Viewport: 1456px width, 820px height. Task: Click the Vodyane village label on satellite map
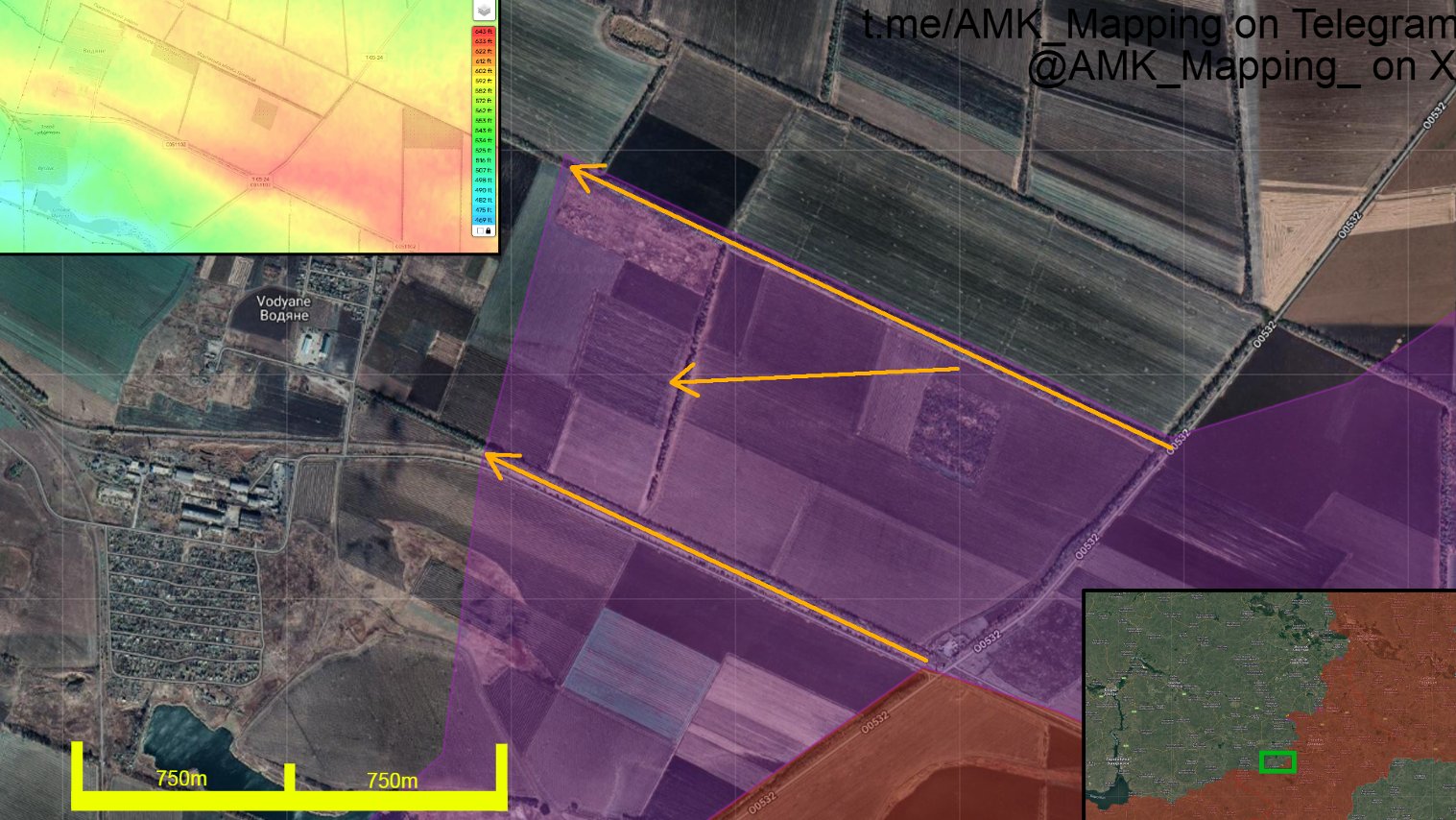click(x=284, y=307)
